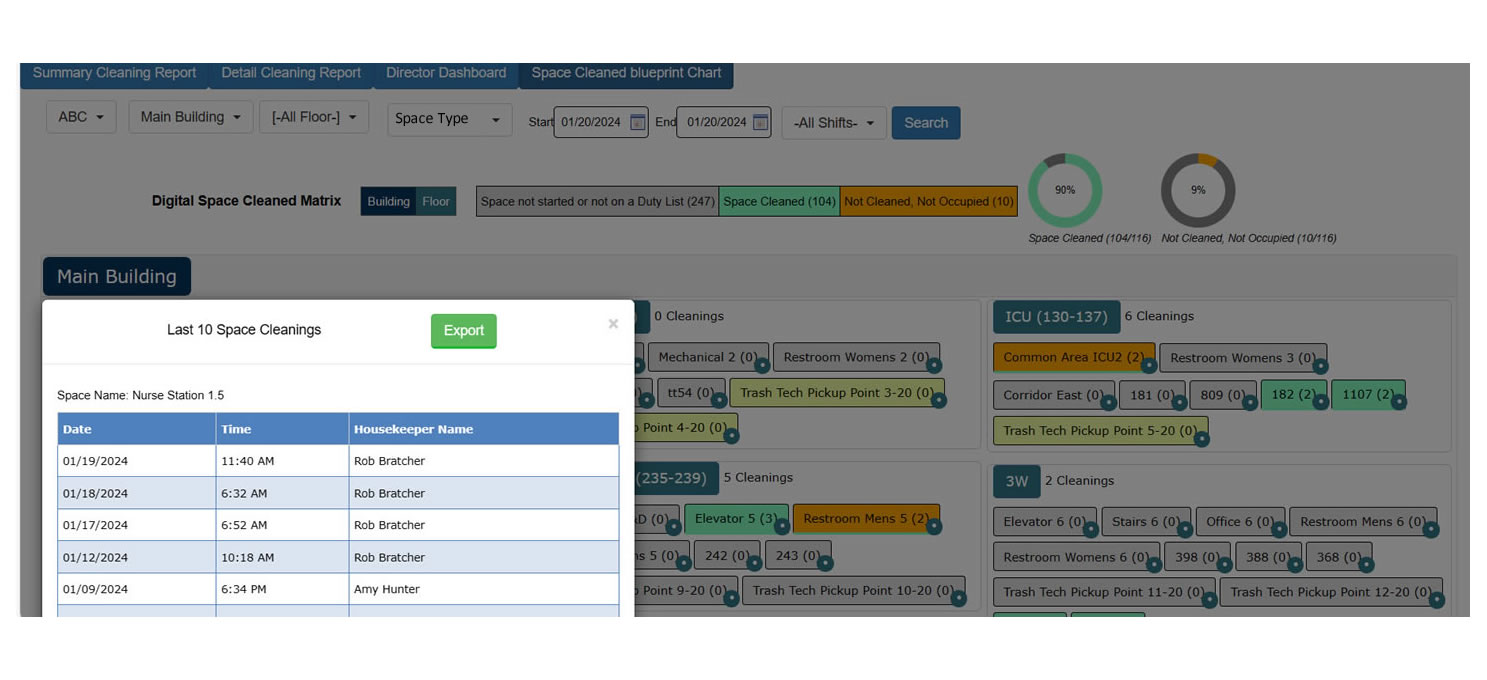
Task: Switch matrix view to Floor
Action: coord(436,201)
